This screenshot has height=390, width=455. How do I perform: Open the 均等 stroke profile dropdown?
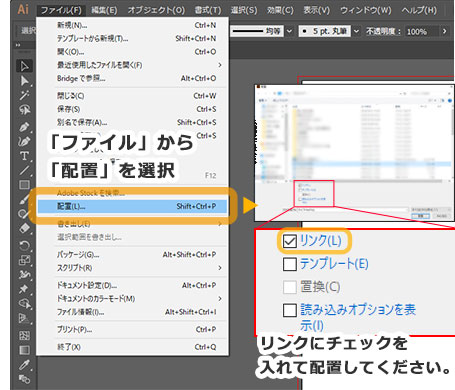289,31
